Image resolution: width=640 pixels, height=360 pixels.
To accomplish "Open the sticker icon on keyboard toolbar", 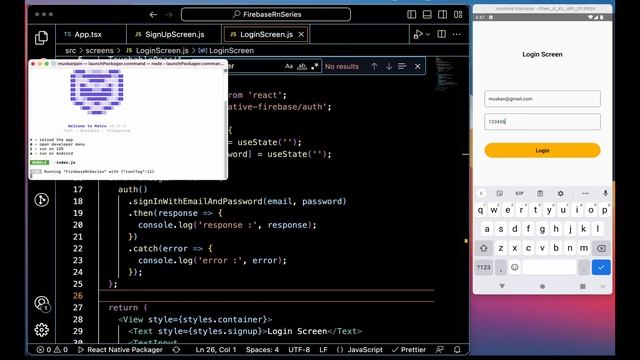I will point(499,193).
